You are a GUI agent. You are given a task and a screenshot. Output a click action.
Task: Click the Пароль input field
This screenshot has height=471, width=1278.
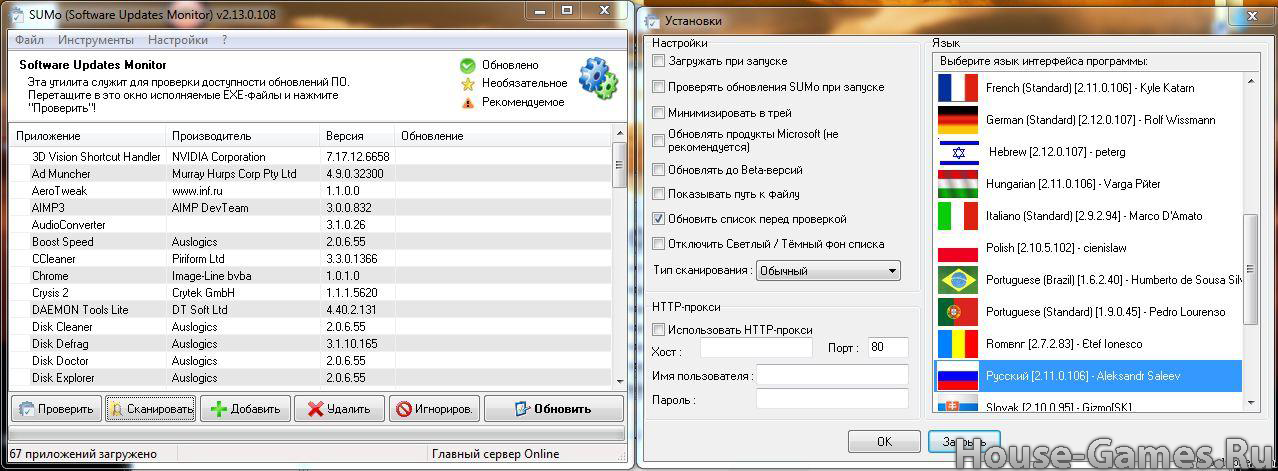click(x=832, y=399)
